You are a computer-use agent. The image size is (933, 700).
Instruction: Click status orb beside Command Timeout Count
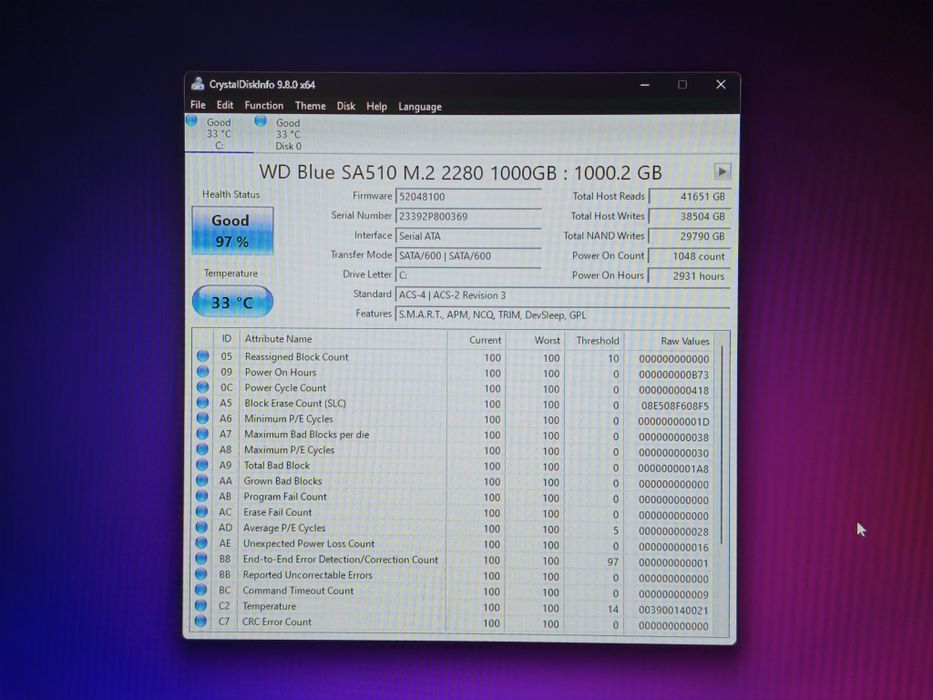point(201,589)
